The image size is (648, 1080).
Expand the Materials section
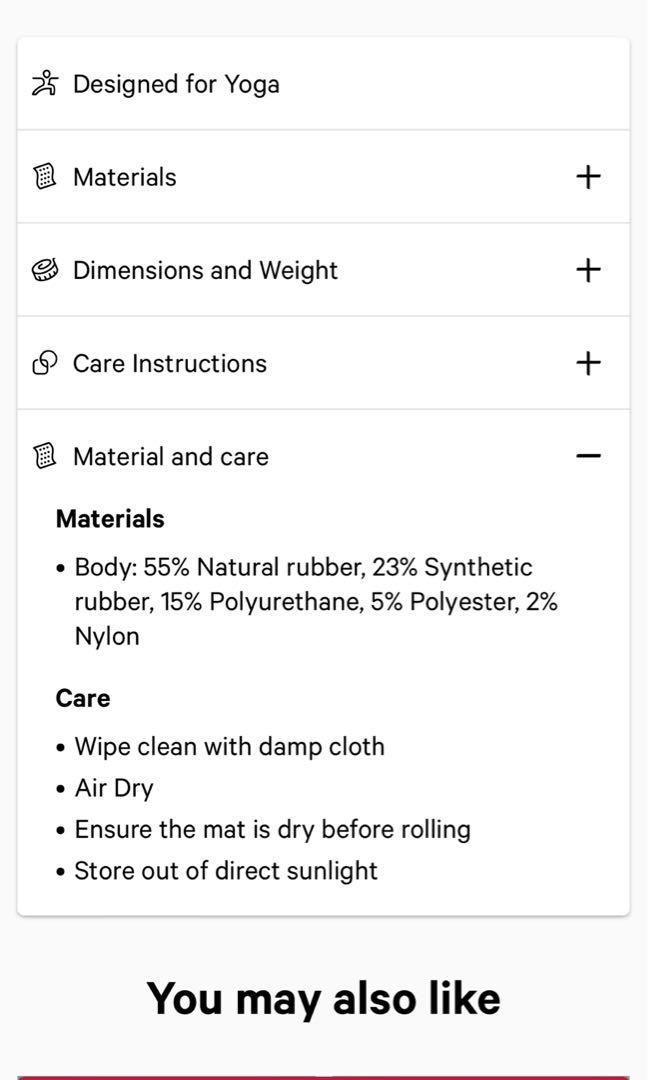coord(588,176)
